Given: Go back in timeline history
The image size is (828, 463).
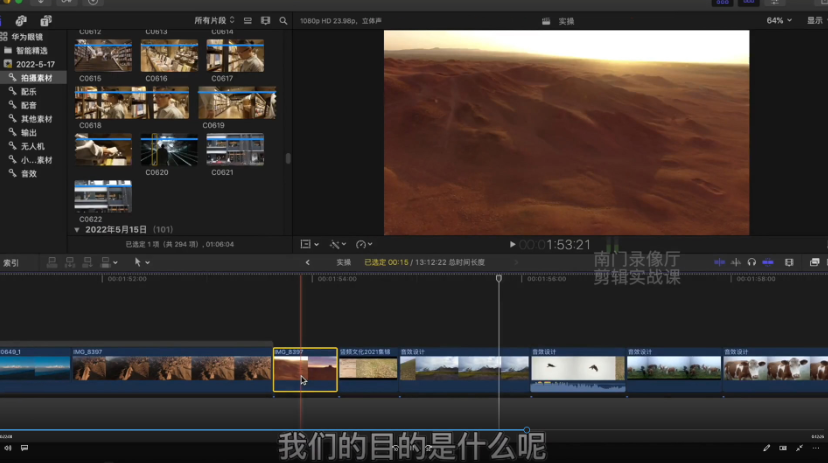Looking at the screenshot, I should click(x=307, y=262).
